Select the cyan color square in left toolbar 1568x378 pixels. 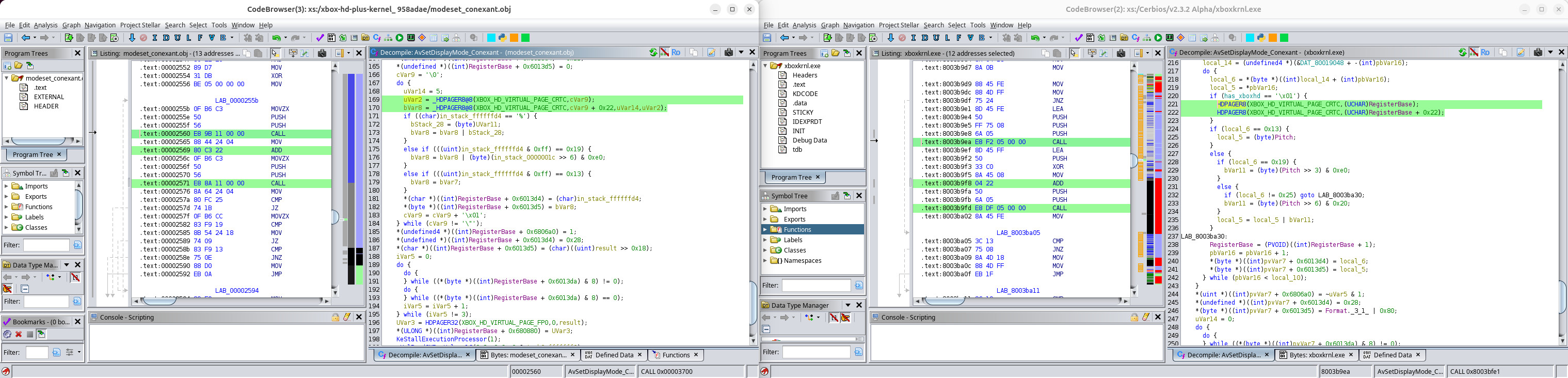pos(491,38)
